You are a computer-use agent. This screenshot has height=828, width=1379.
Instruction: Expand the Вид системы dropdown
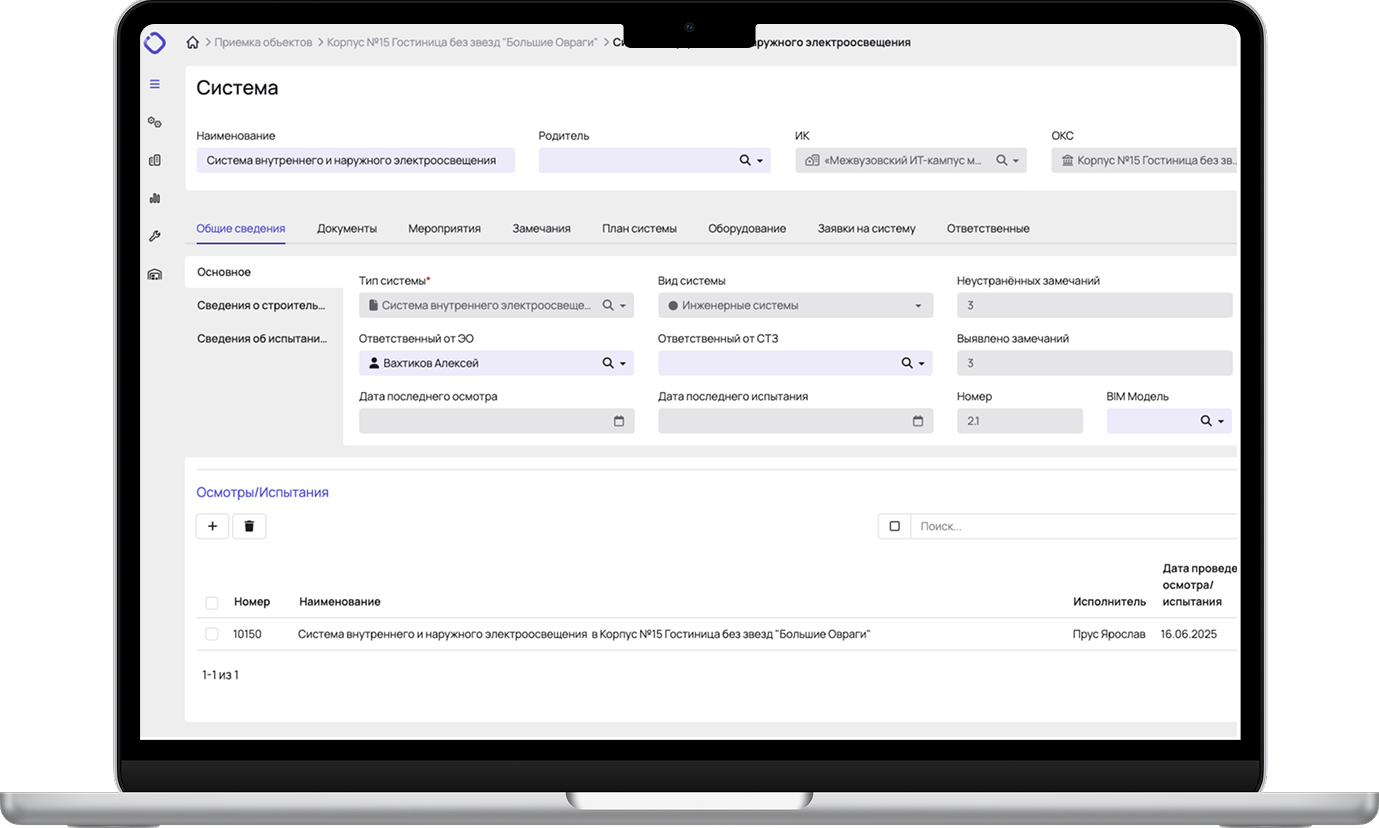(x=918, y=306)
